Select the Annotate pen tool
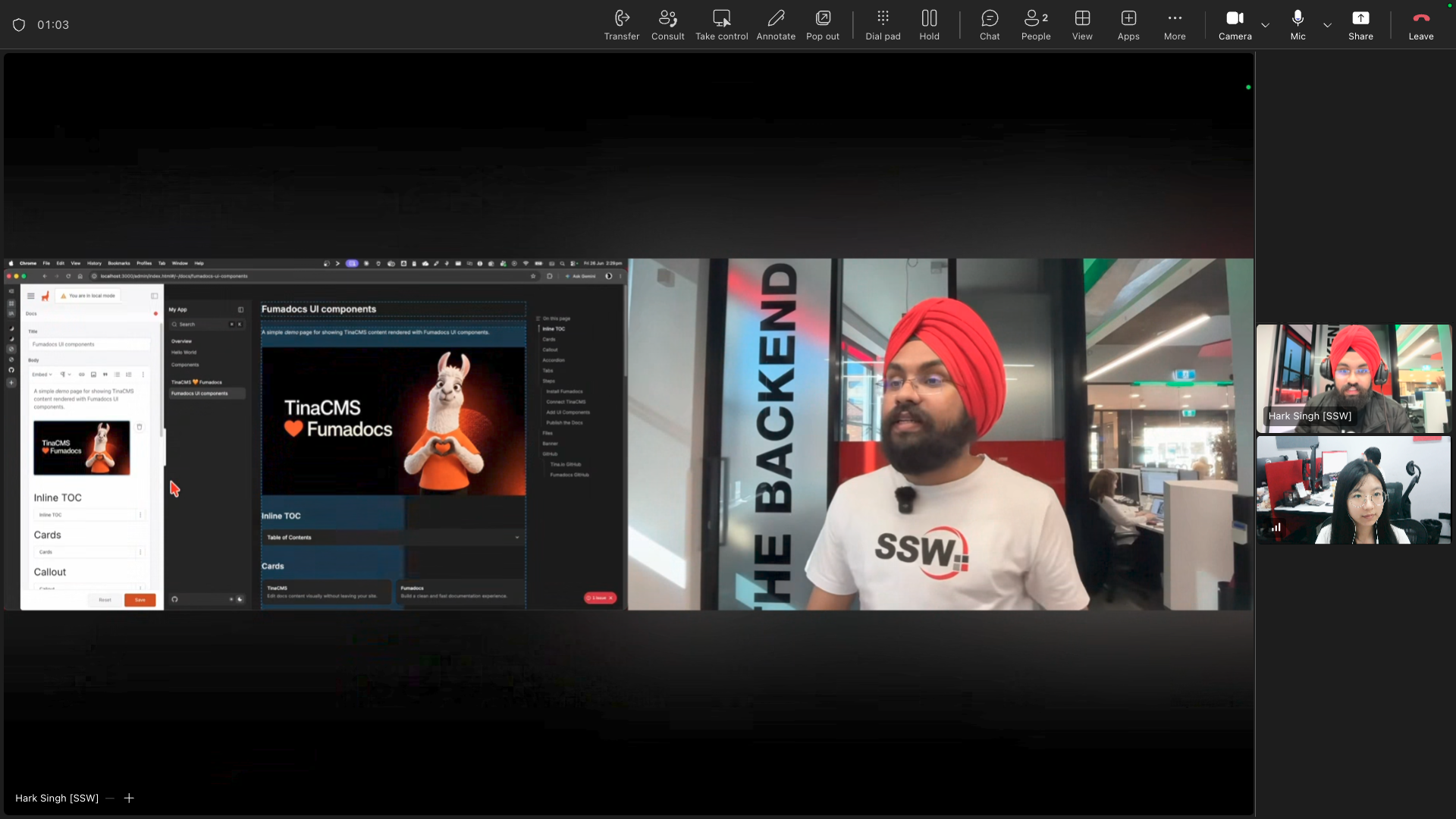 pos(776,25)
